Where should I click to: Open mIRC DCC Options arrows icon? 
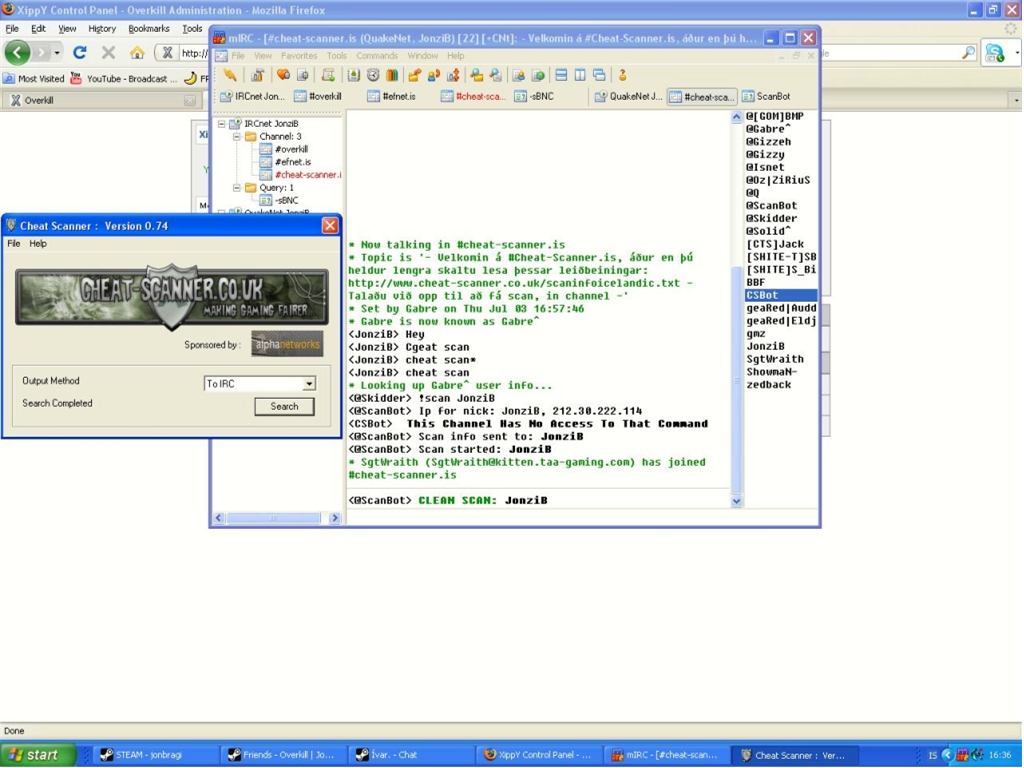click(x=453, y=75)
